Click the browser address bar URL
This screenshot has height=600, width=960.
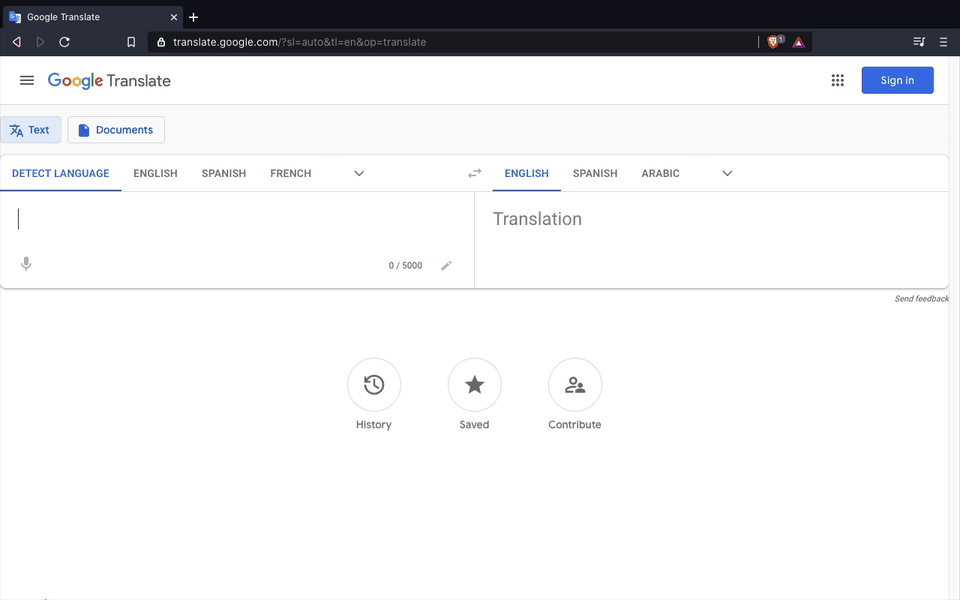pos(299,42)
